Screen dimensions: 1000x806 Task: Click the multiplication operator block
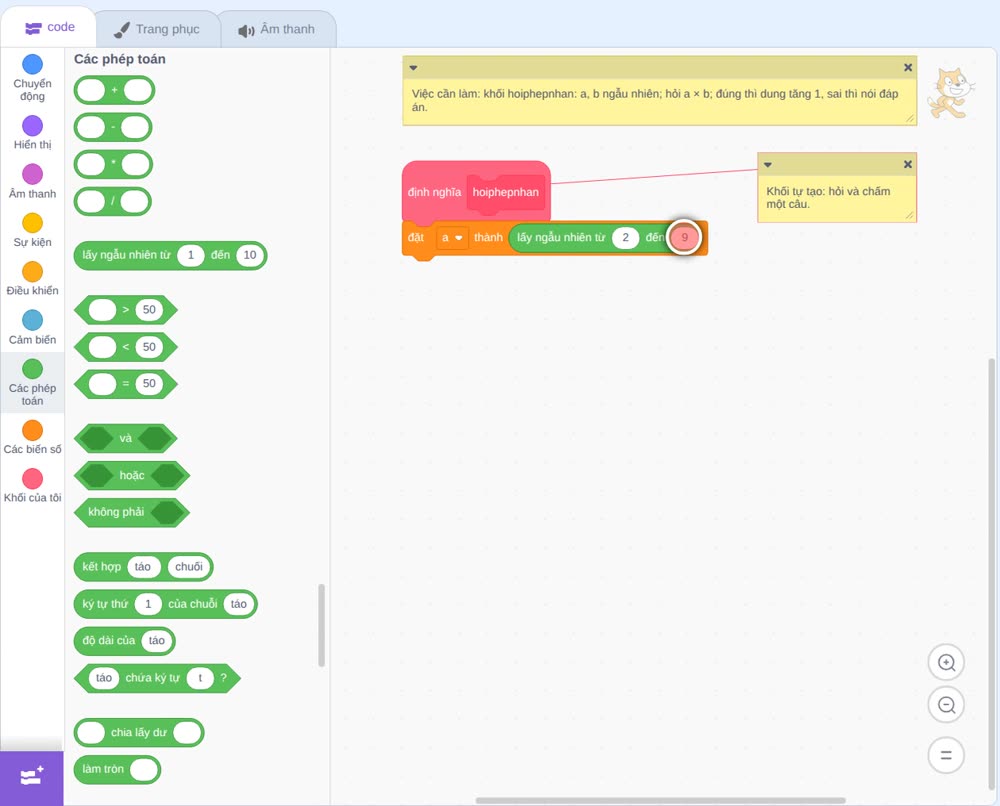[x=113, y=165]
